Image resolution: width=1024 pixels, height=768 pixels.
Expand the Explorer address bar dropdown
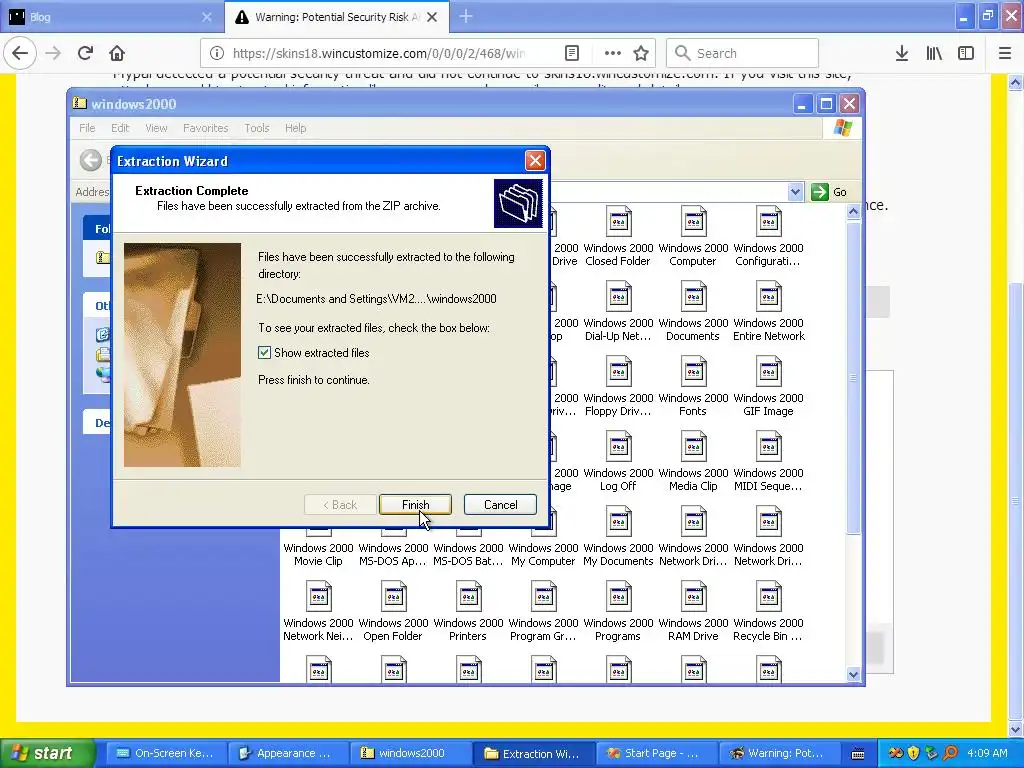tap(795, 192)
